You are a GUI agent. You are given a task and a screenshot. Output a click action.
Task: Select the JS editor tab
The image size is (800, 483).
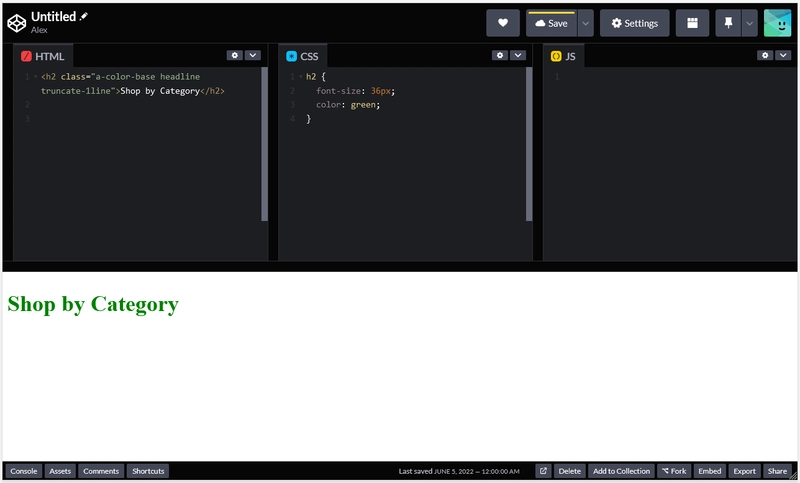563,56
